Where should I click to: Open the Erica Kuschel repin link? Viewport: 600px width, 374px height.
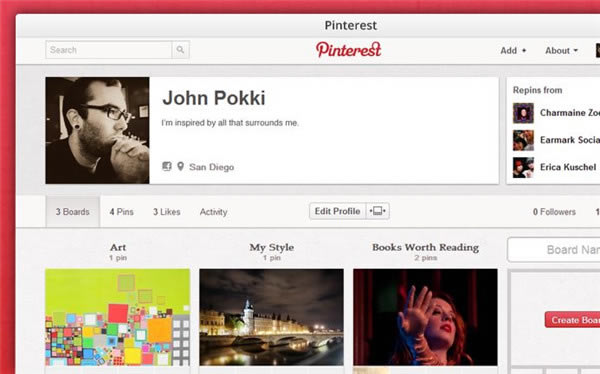tap(568, 167)
